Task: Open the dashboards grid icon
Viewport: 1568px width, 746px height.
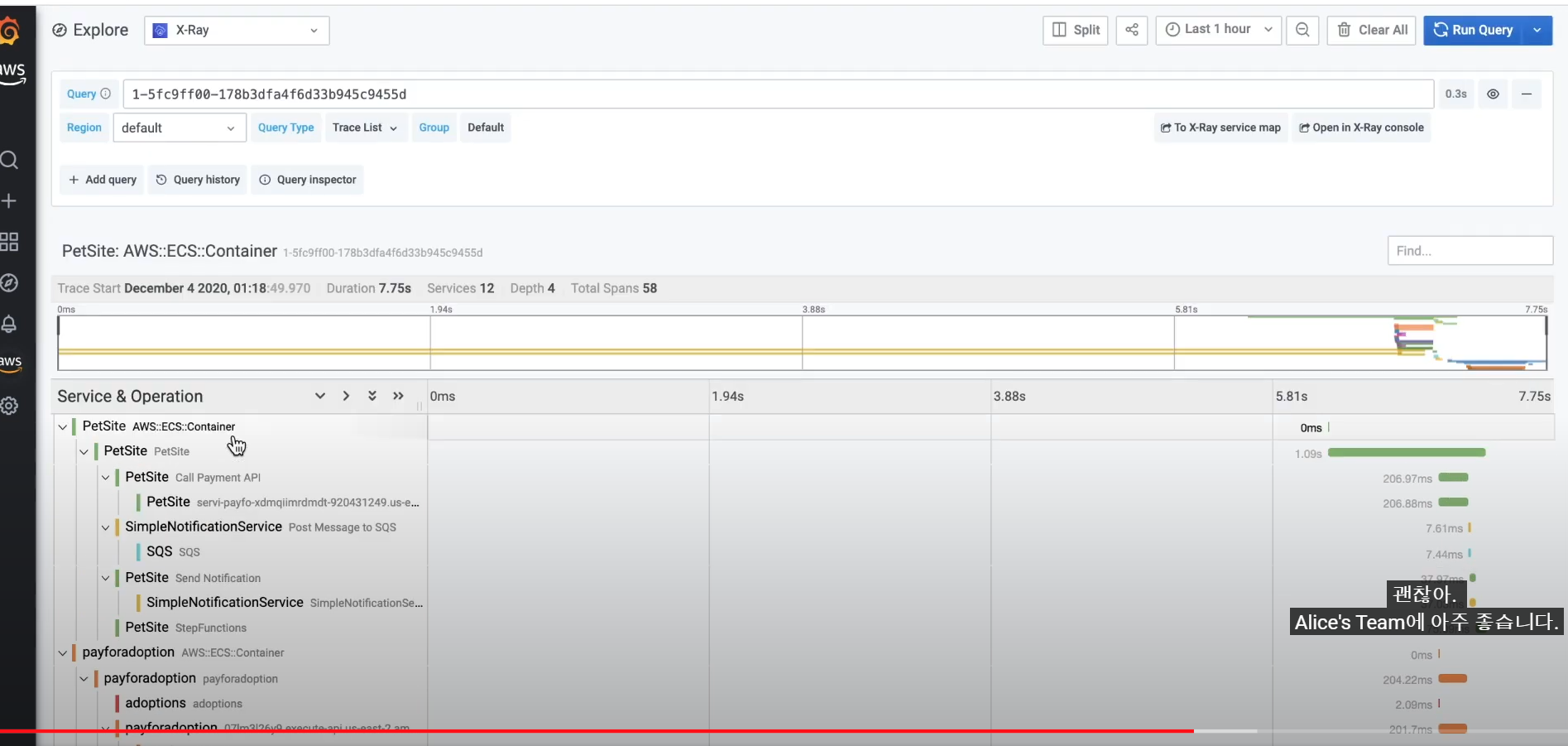Action: [9, 242]
